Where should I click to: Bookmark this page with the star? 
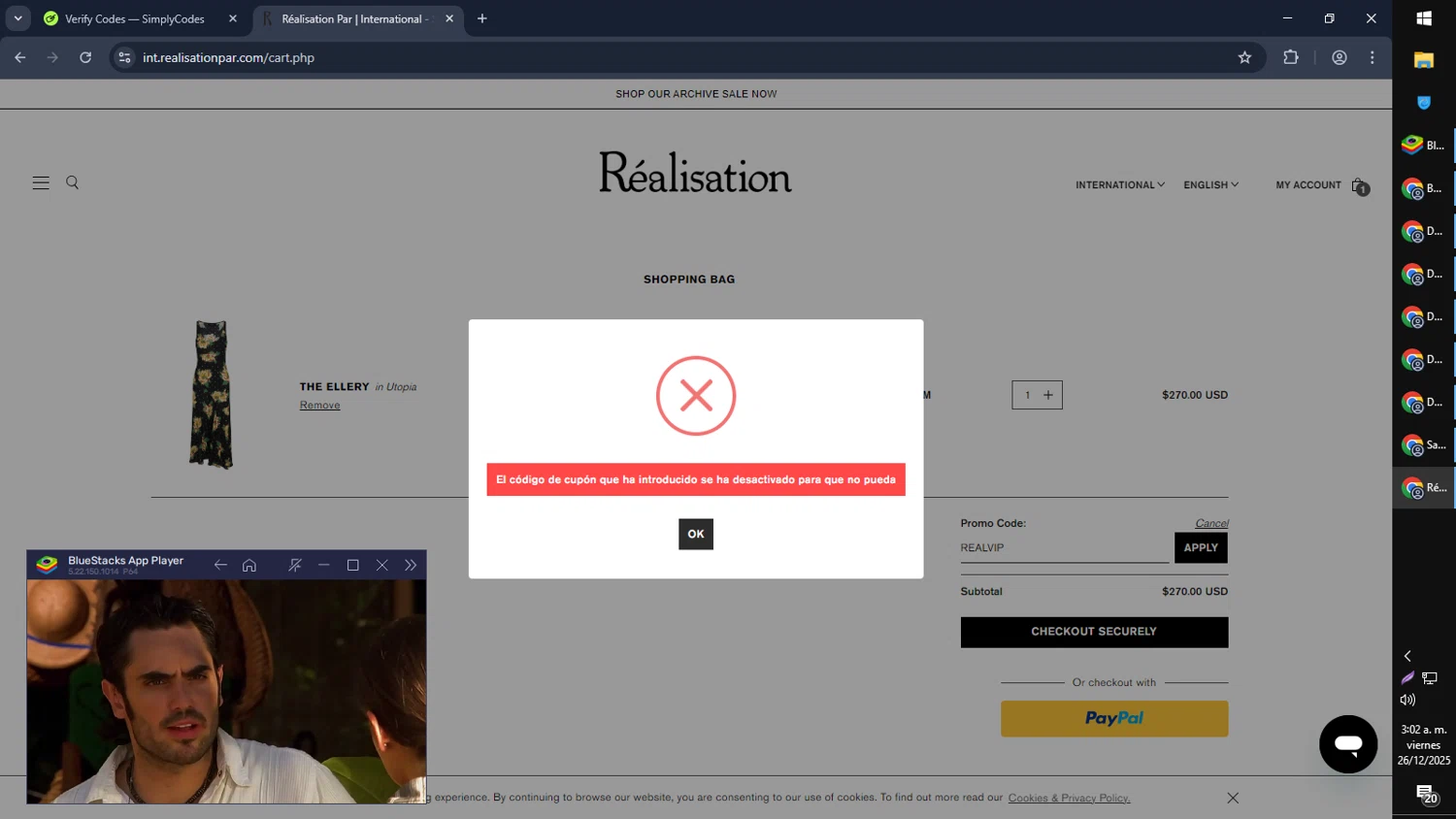(x=1244, y=57)
